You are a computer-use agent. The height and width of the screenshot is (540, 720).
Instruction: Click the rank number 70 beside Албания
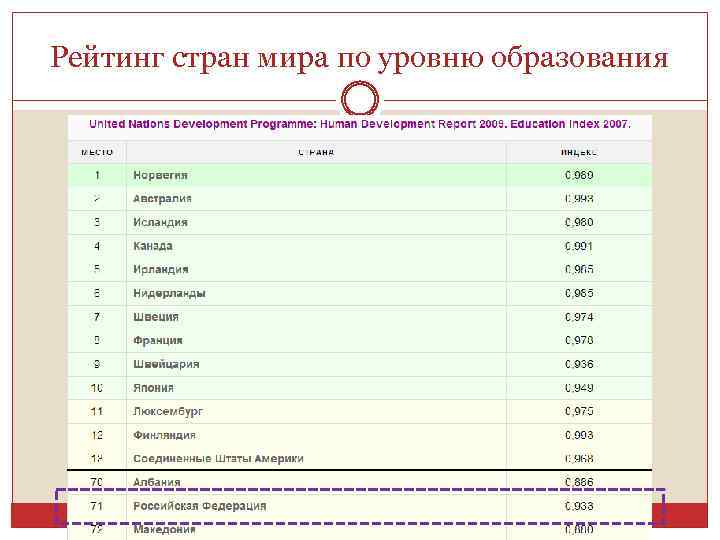pyautogui.click(x=97, y=482)
